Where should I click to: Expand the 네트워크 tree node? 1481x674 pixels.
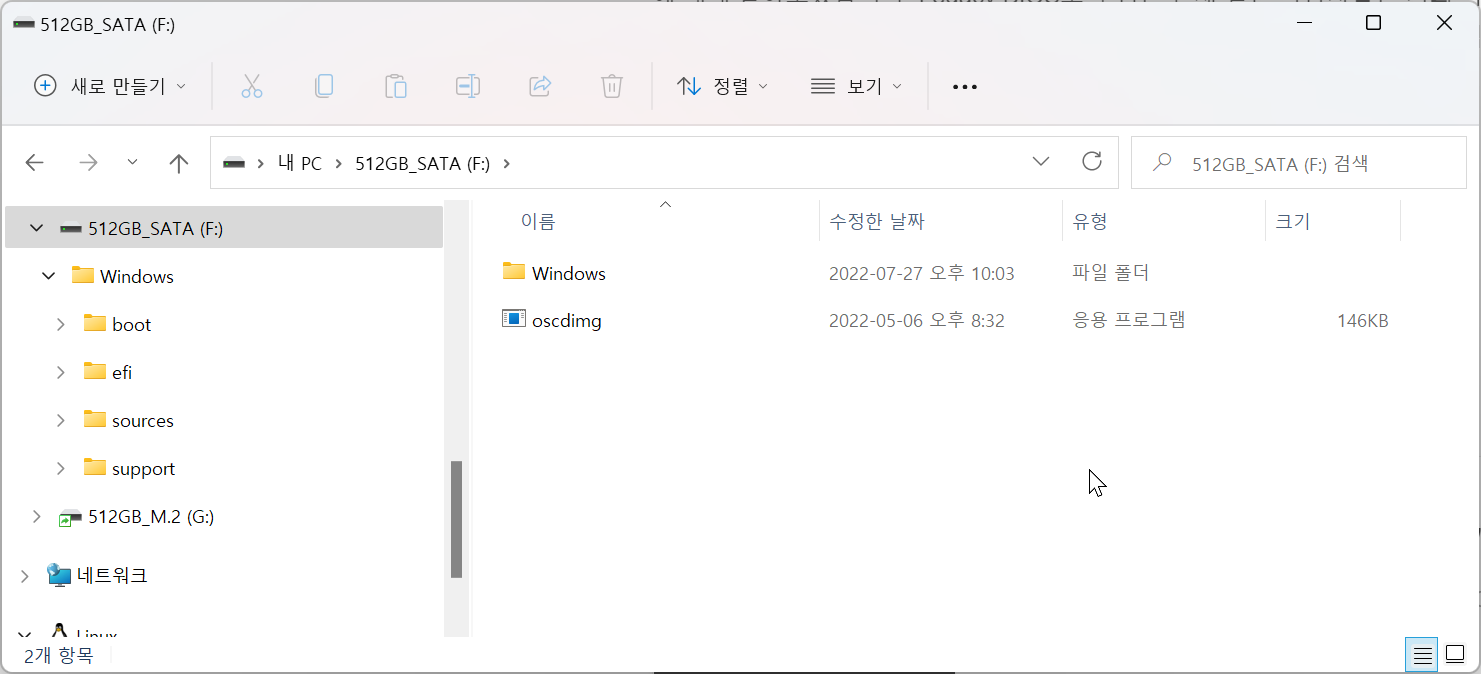tap(25, 576)
